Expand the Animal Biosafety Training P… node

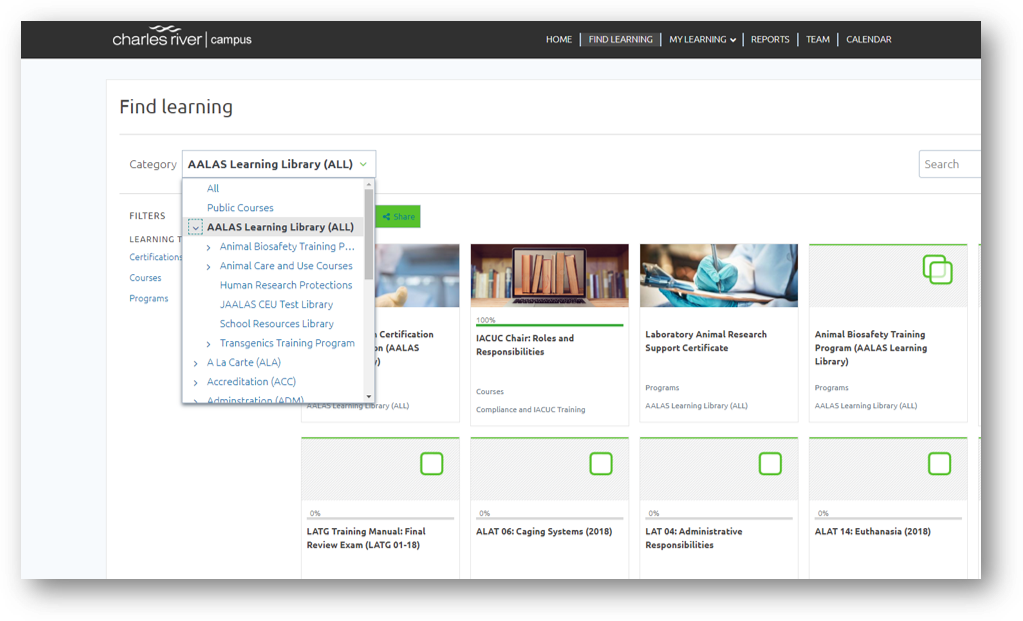point(208,247)
